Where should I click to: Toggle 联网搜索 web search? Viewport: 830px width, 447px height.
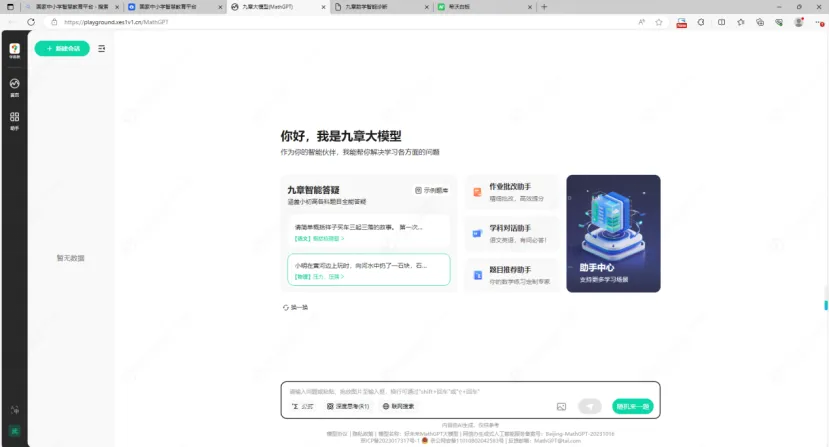[399, 406]
